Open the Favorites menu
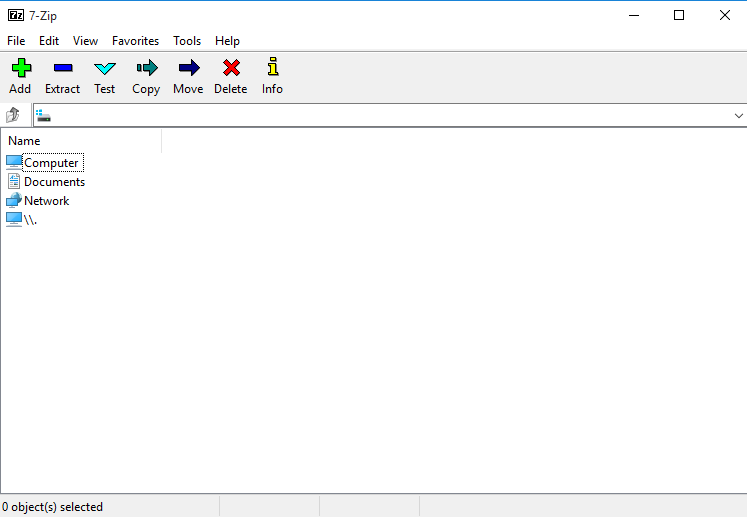The width and height of the screenshot is (747, 517). (x=135, y=41)
